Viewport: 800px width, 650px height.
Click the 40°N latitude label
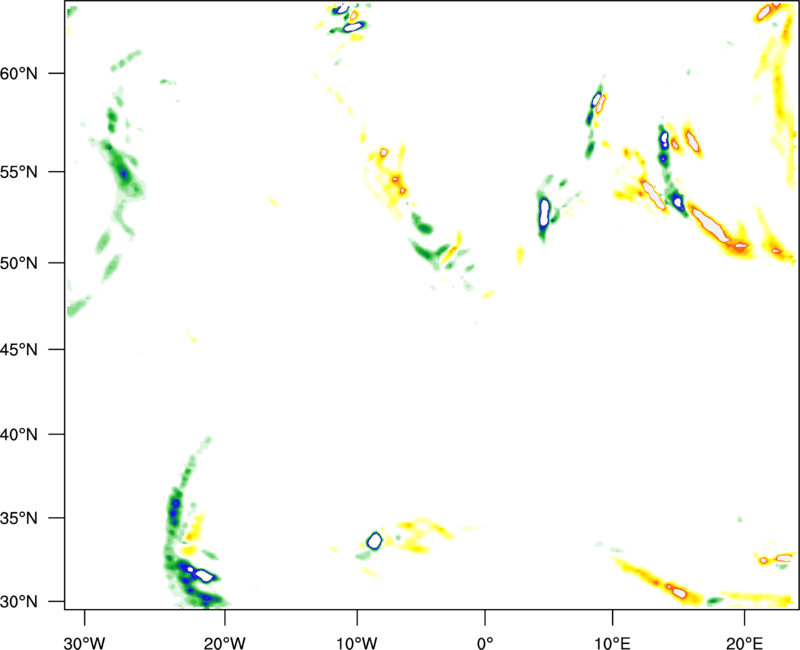[x=19, y=435]
